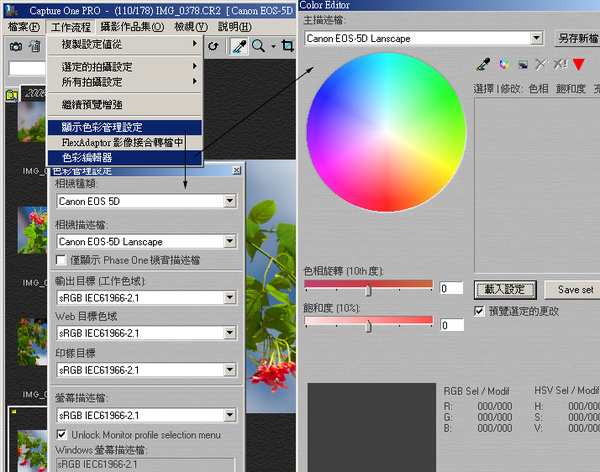Image resolution: width=600 pixels, height=472 pixels.
Task: Choose 繼續預覽增強 menu entry
Action: tap(125, 105)
